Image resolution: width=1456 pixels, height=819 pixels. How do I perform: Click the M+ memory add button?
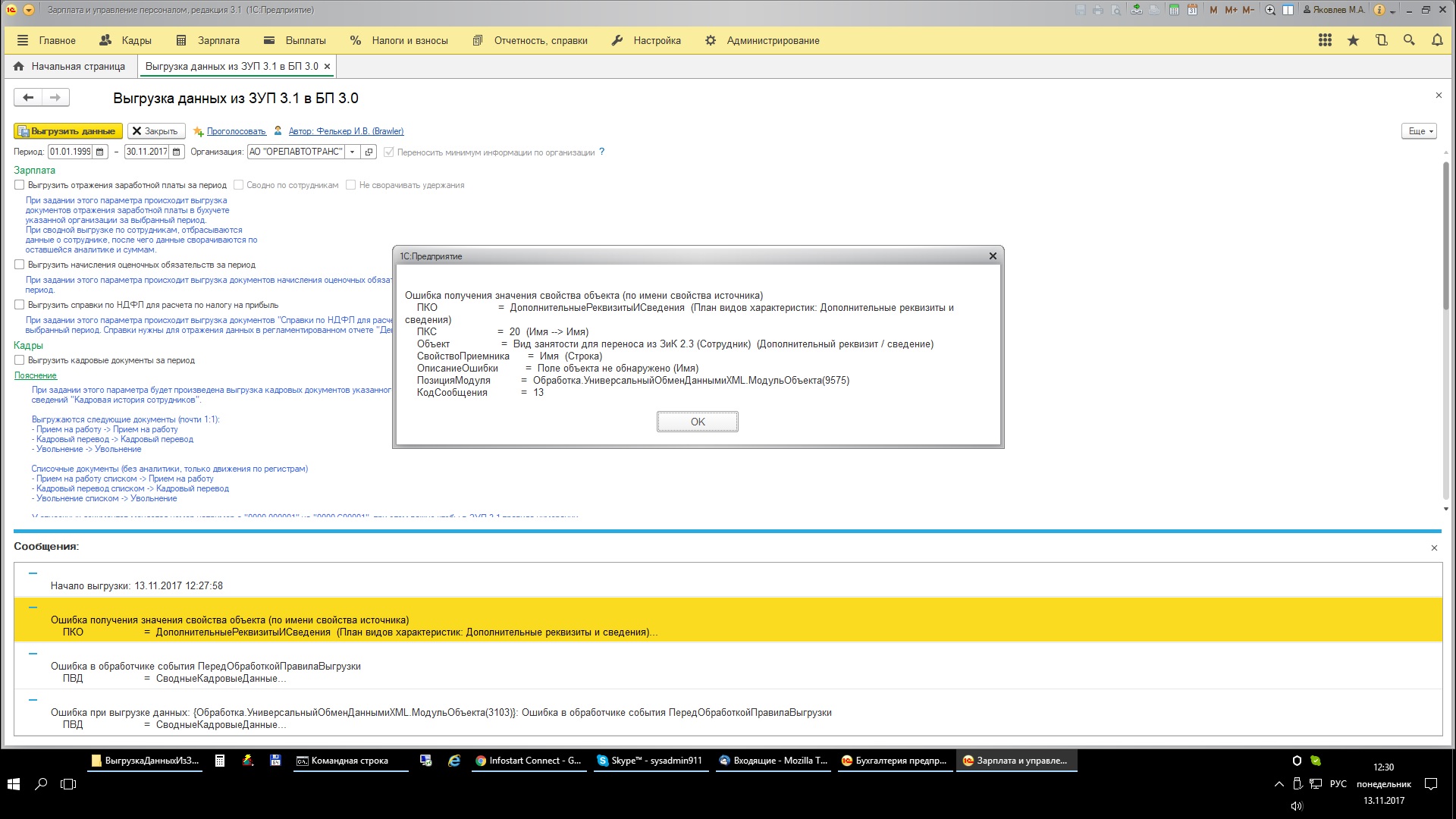pyautogui.click(x=1231, y=10)
